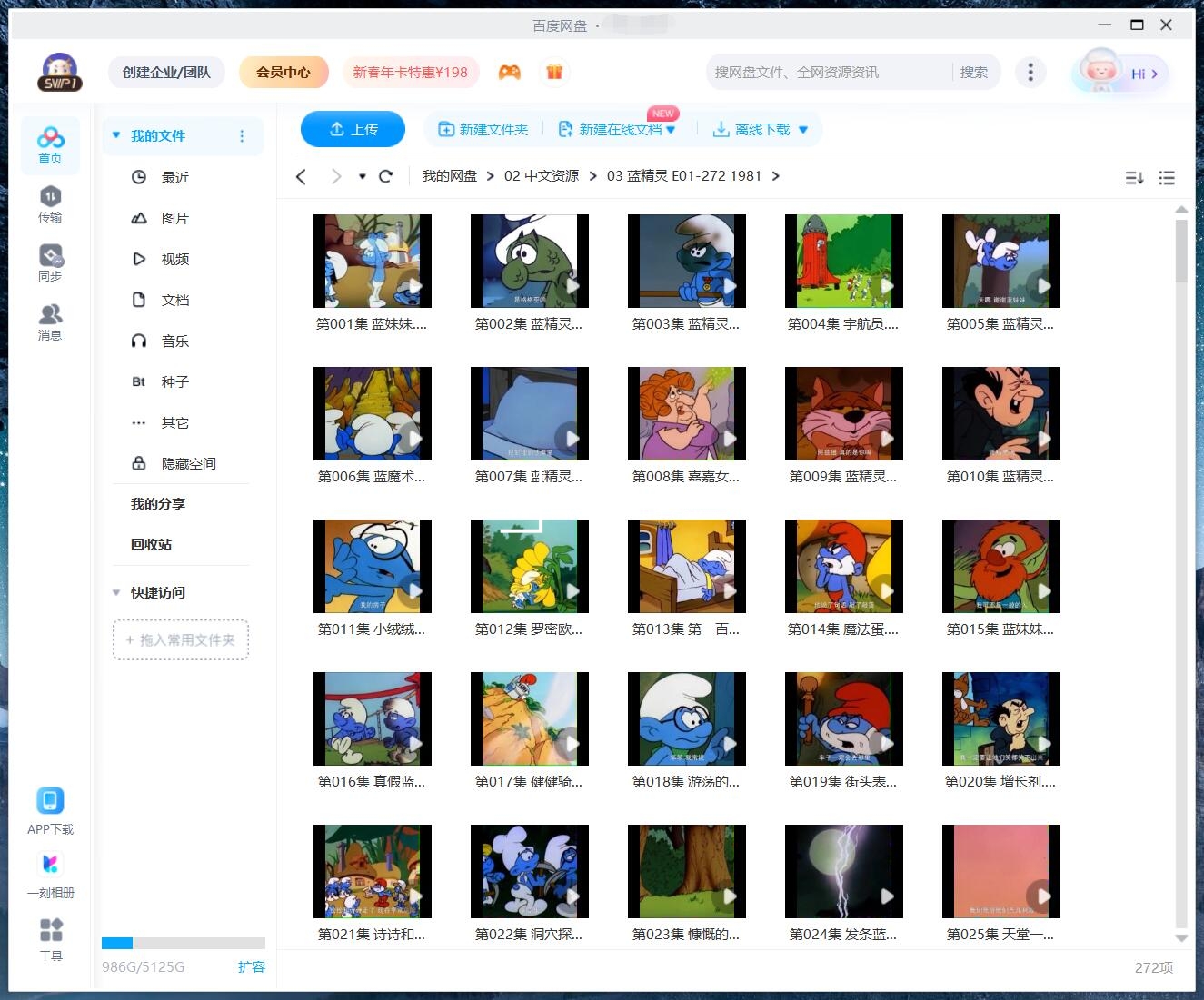Collapse the 快捷访问 section
This screenshot has width=1204, height=1000.
tap(116, 592)
